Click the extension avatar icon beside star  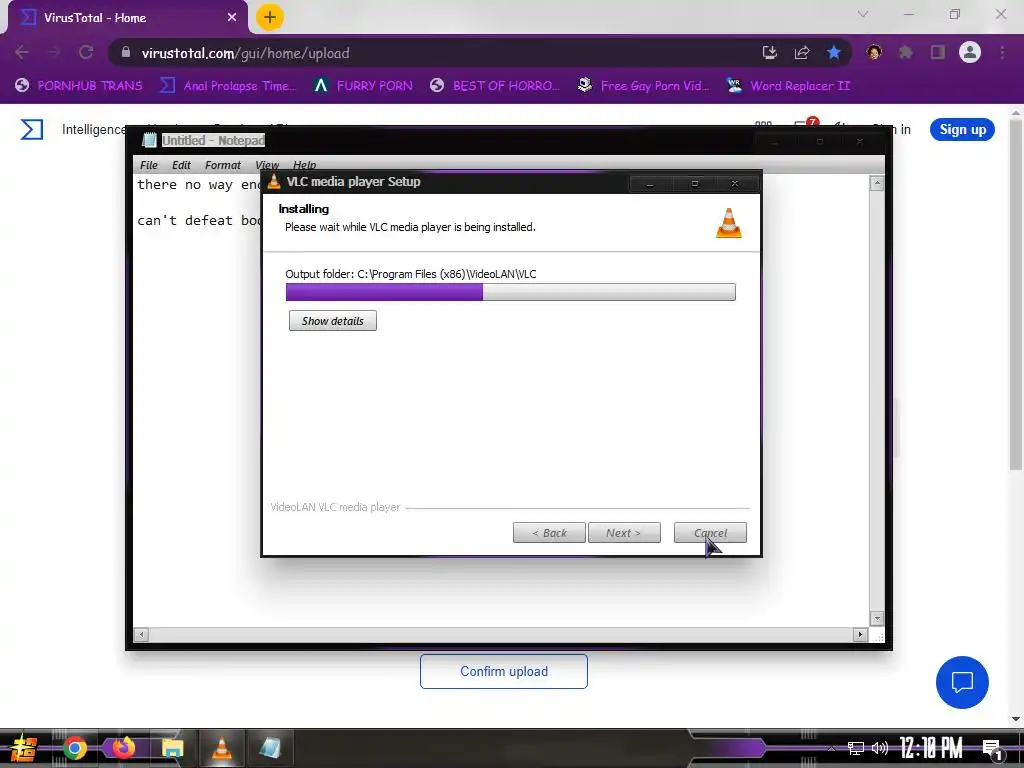pyautogui.click(x=874, y=52)
